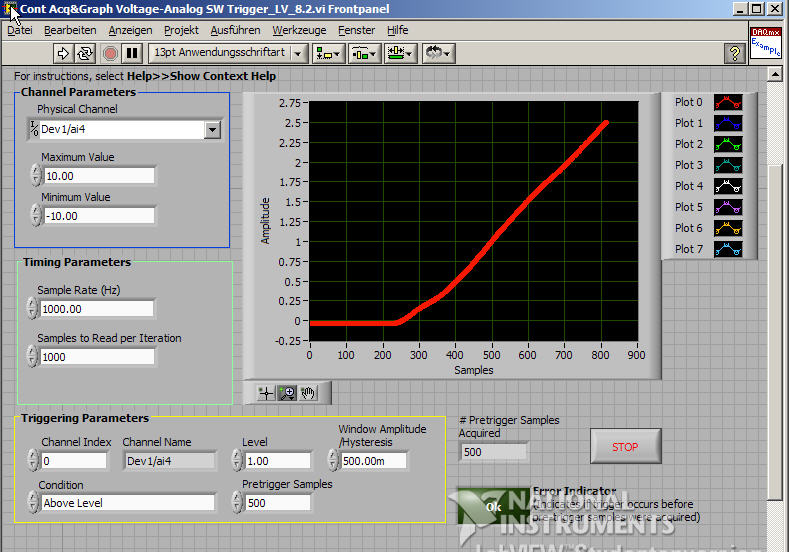Click the I/O icon in Physical Channel
Screen dimensions: 789x552
coord(34,129)
